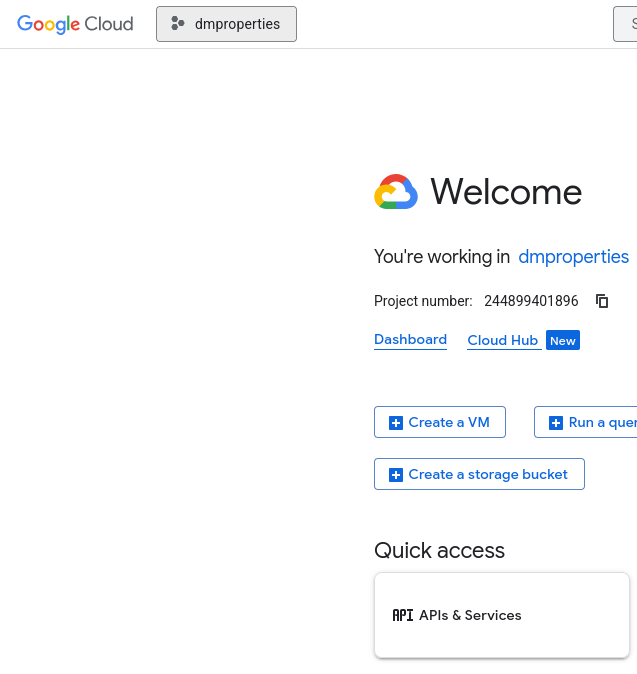Click the API icon in the card
The image size is (637, 674).
[402, 615]
